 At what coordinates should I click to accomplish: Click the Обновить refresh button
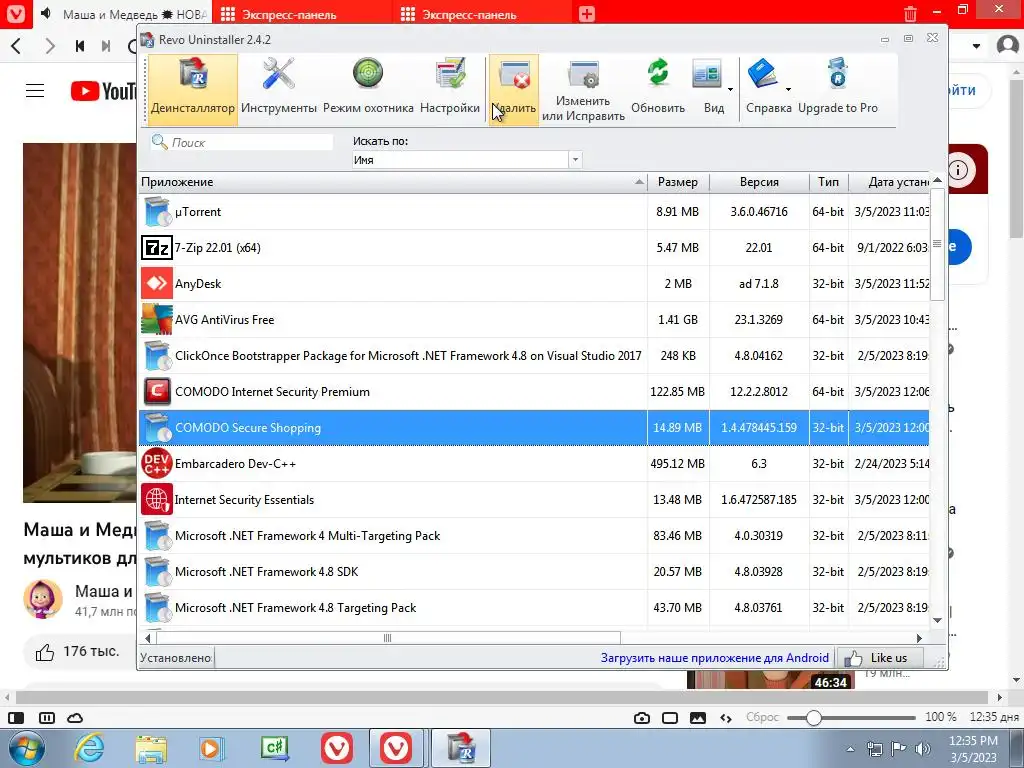click(x=658, y=88)
